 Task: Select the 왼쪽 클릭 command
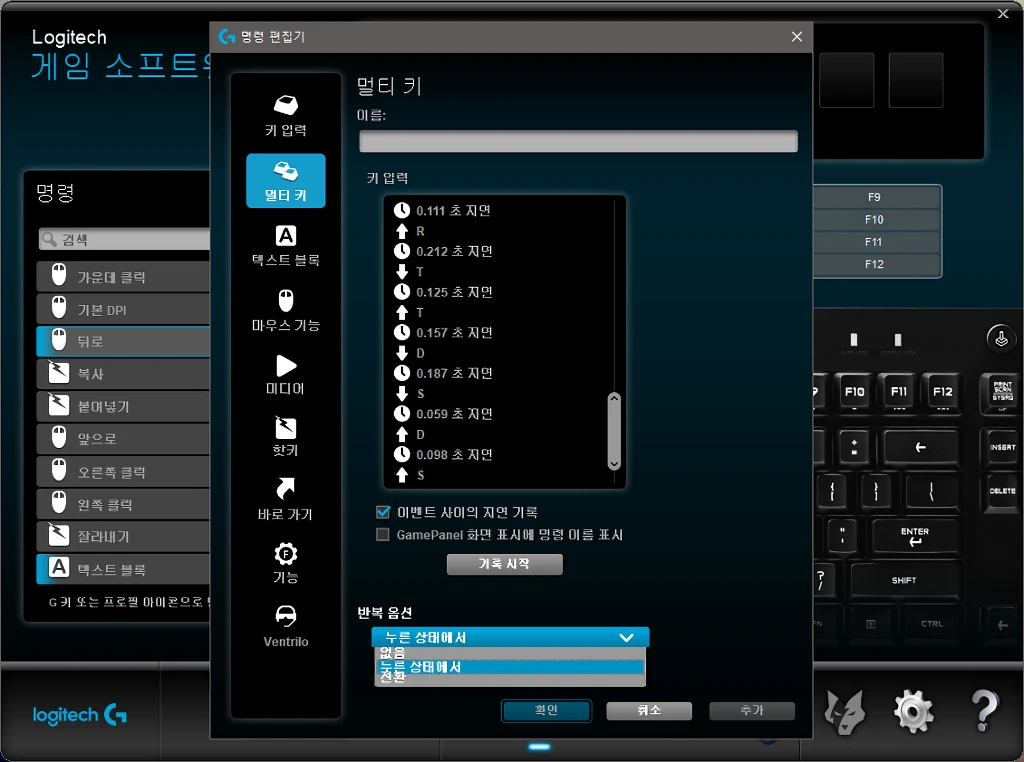[123, 503]
